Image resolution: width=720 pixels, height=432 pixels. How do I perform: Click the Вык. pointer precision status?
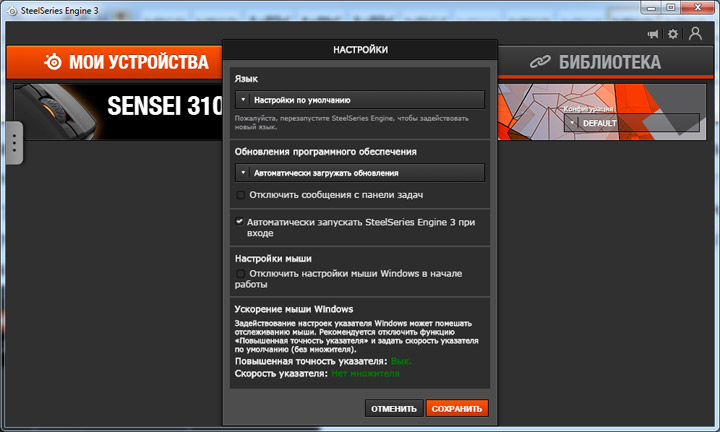click(x=401, y=361)
